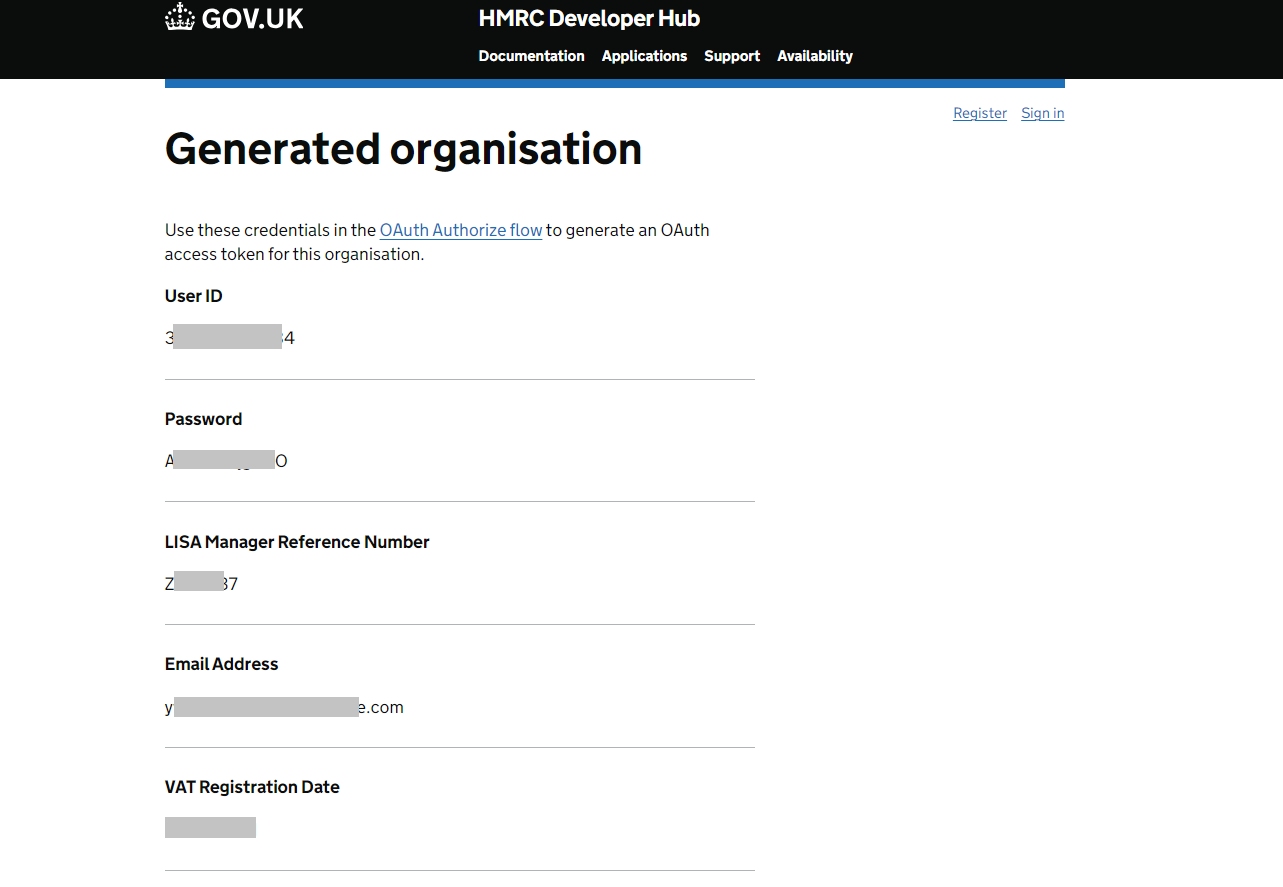The height and width of the screenshot is (887, 1283).
Task: Click the masked LISA Manager reference value
Action: click(201, 583)
